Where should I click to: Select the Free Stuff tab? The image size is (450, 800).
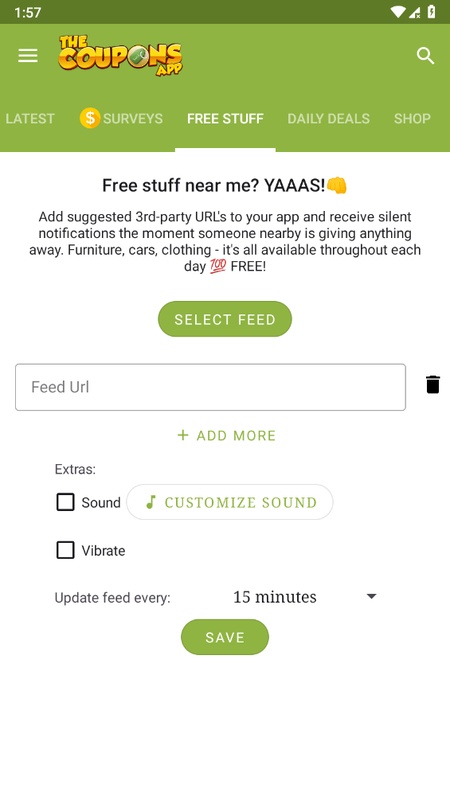pos(226,118)
